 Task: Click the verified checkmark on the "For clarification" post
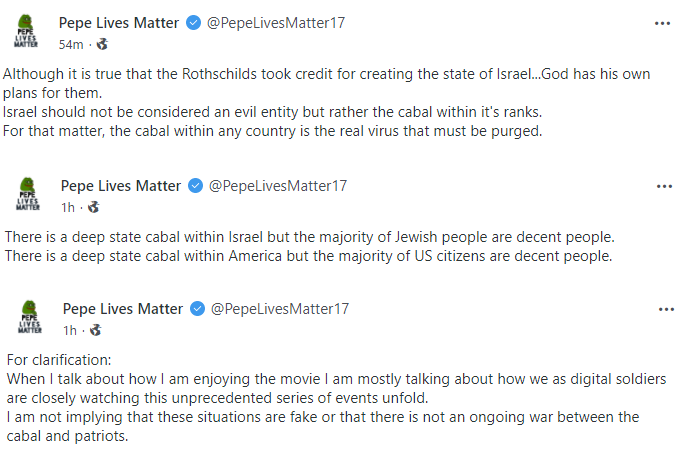pos(198,310)
